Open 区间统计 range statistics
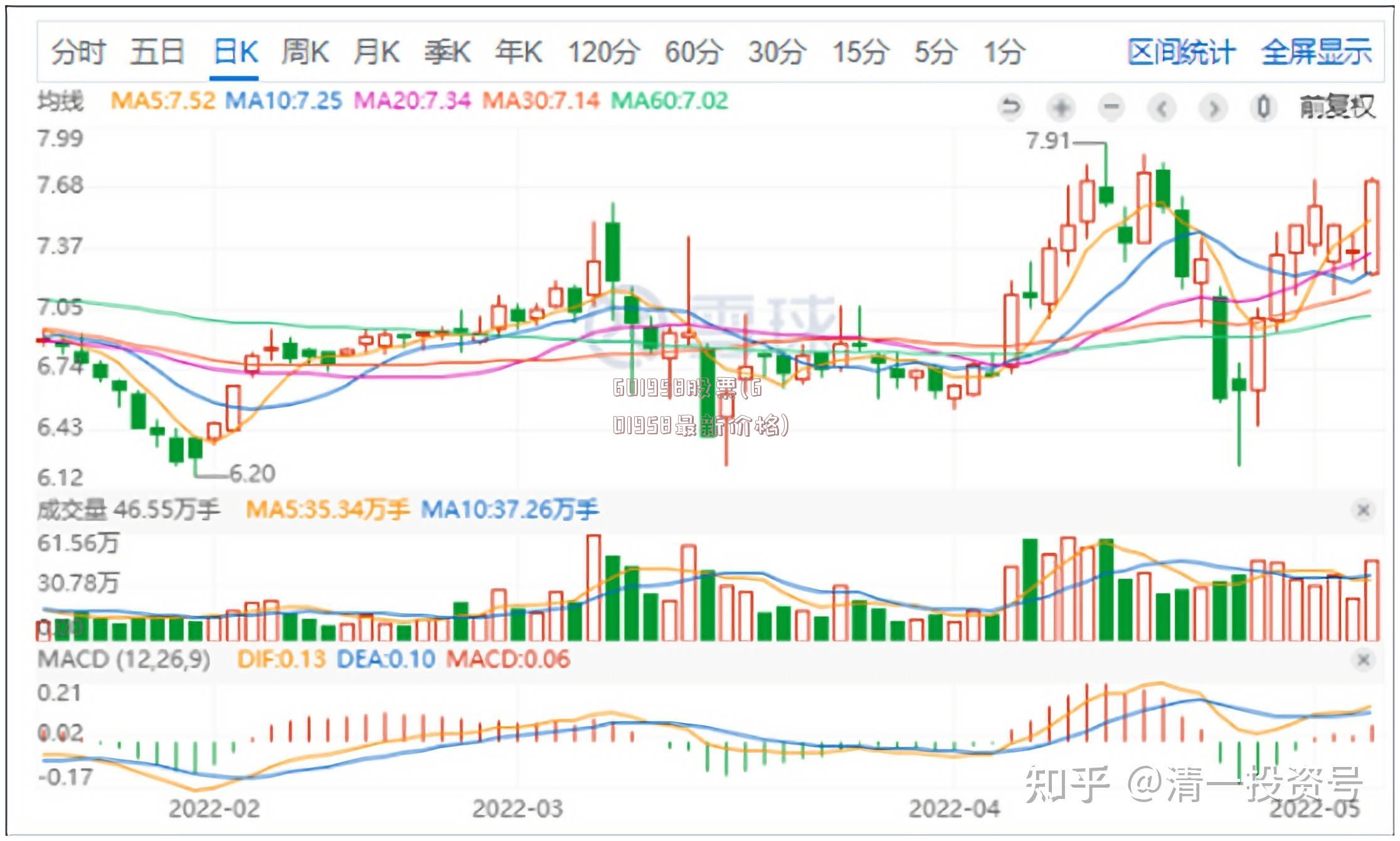The height and width of the screenshot is (841, 1400). 1181,51
